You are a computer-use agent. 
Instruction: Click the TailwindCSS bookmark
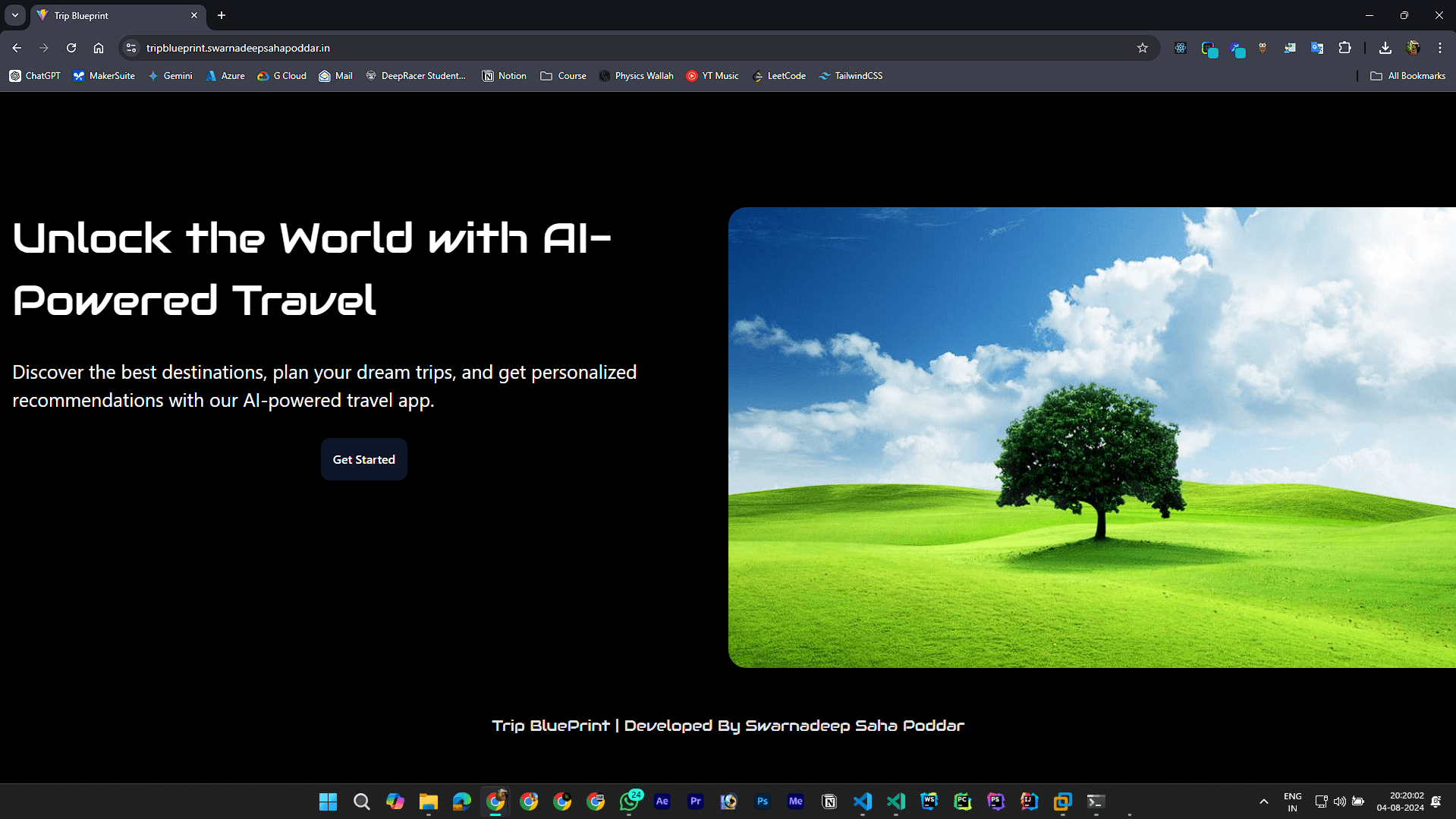(x=851, y=76)
